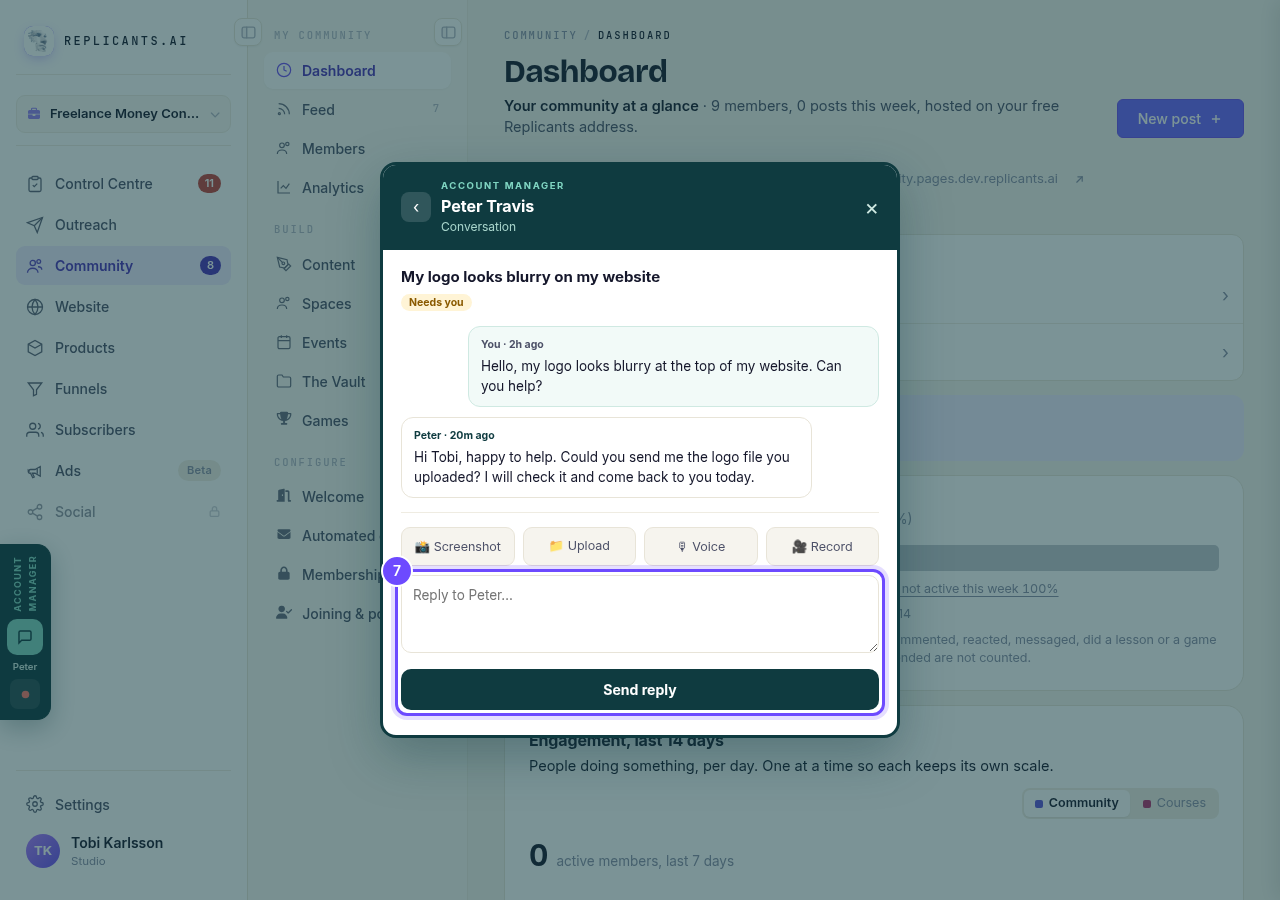The image size is (1280, 900).
Task: Click the back arrow in conversation header
Action: pyautogui.click(x=416, y=207)
